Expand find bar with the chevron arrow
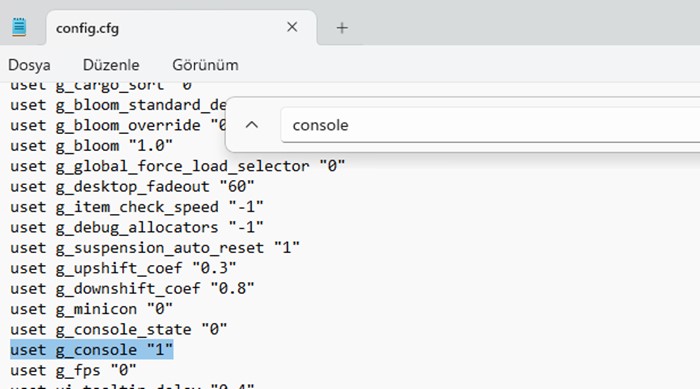 (x=252, y=125)
